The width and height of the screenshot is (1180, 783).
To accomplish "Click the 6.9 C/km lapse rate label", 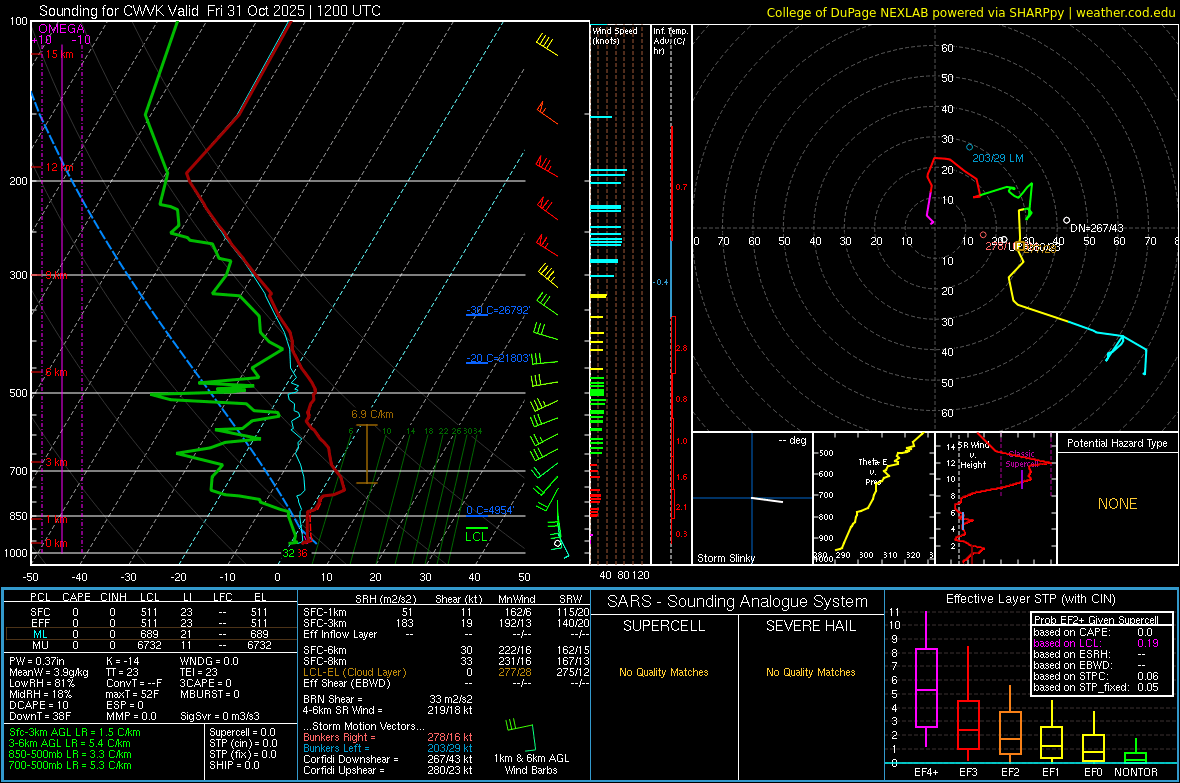I will [x=373, y=414].
